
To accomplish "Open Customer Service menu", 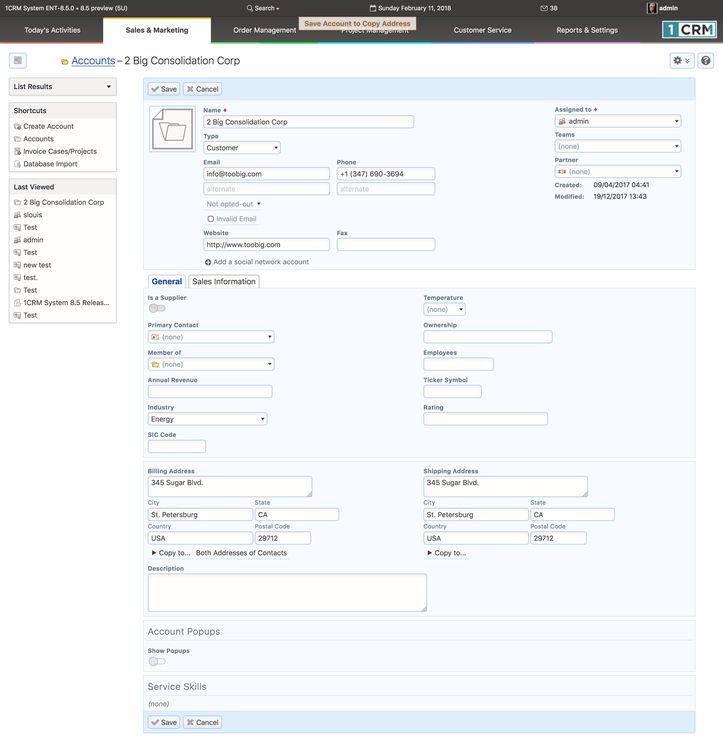I will (482, 30).
